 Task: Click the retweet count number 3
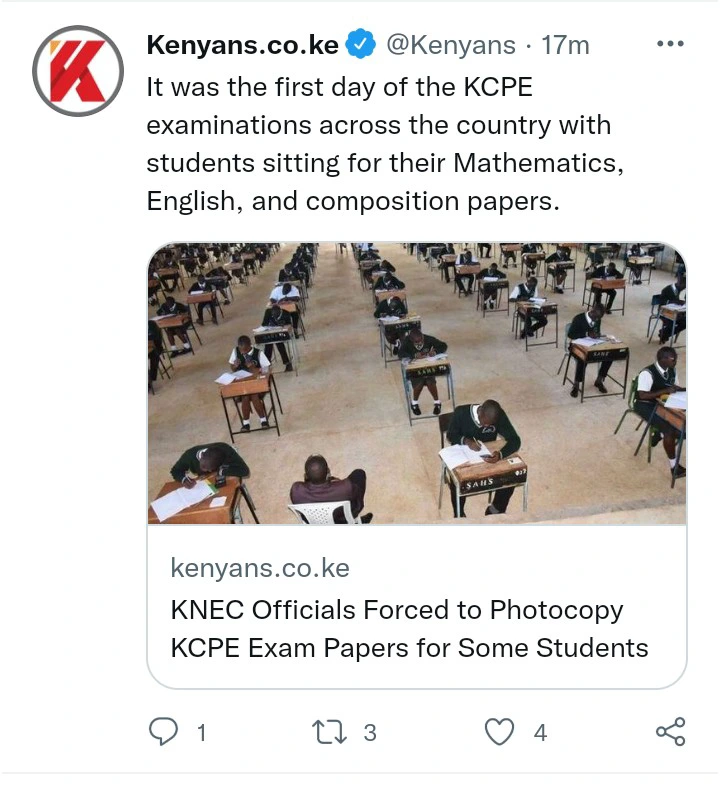point(369,733)
